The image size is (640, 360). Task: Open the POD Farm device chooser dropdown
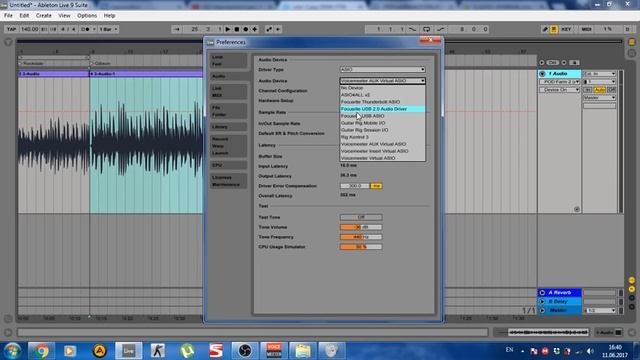tap(560, 82)
